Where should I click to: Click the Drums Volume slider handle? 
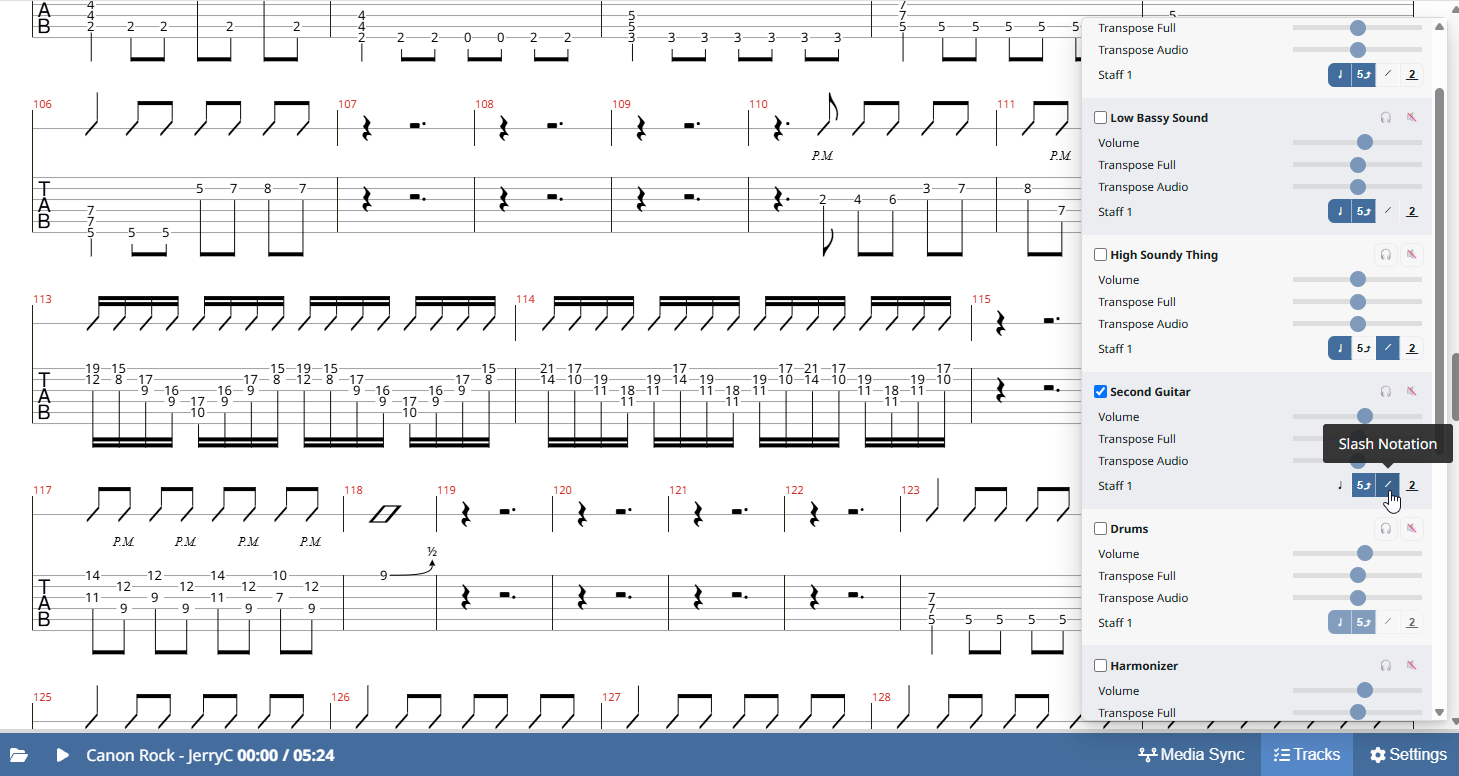point(1364,554)
